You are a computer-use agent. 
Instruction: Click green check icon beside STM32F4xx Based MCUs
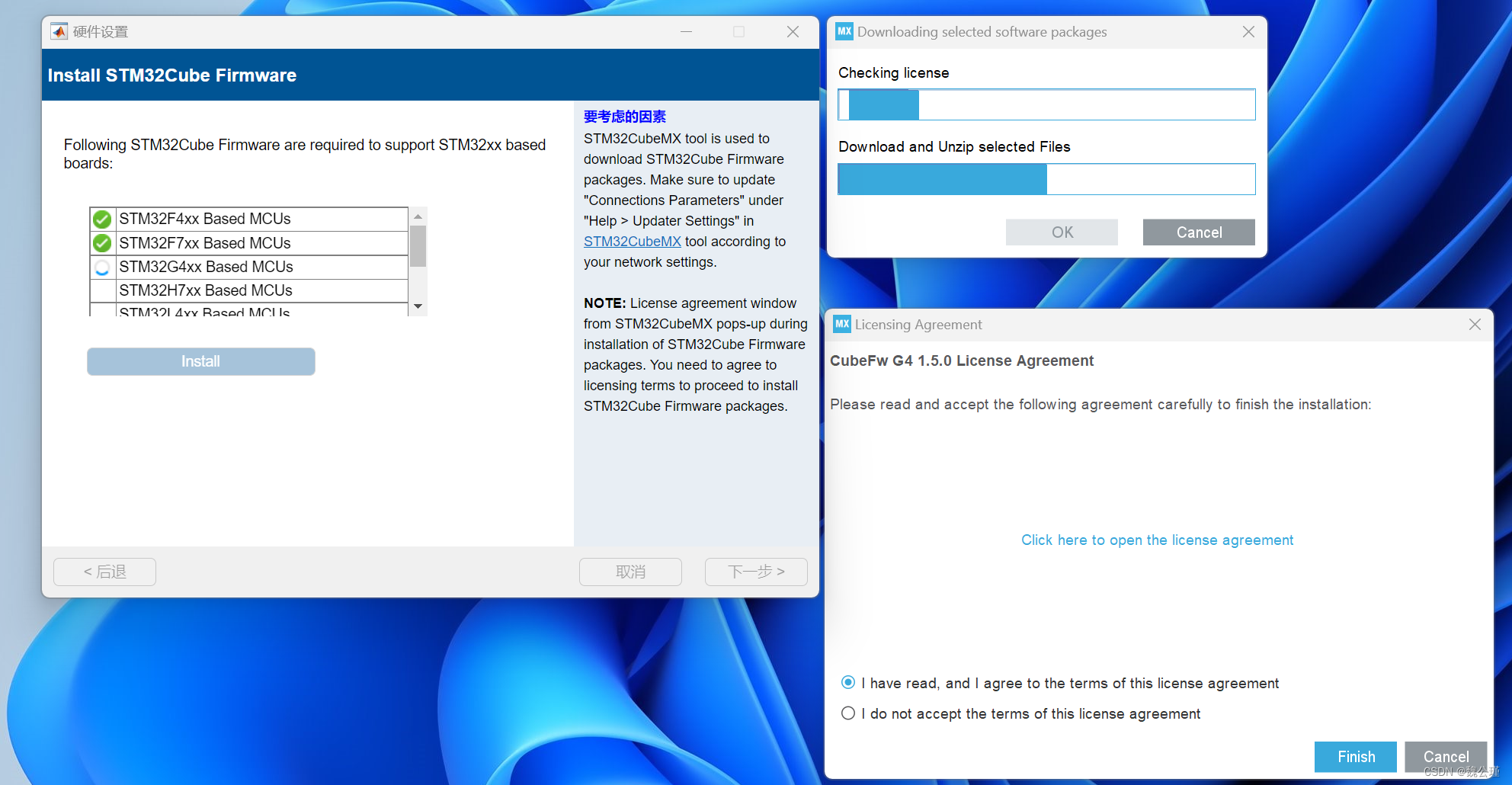tap(102, 219)
